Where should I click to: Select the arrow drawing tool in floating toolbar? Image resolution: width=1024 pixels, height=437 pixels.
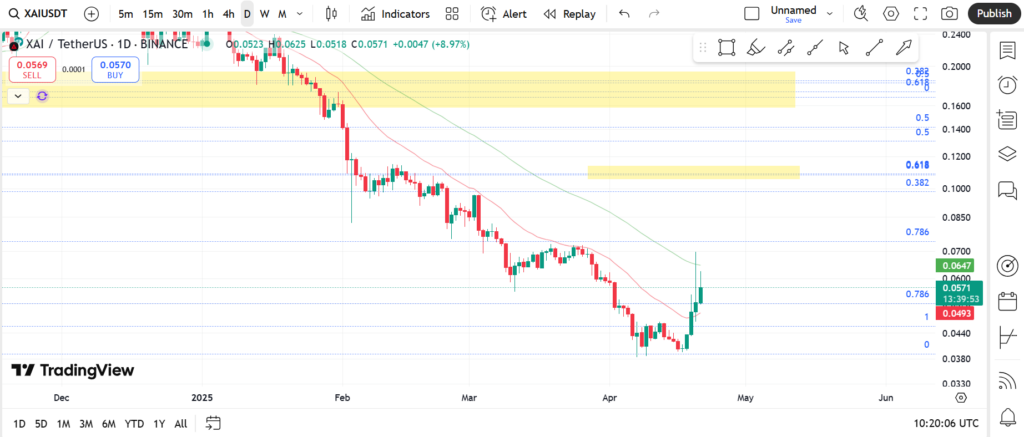point(844,47)
